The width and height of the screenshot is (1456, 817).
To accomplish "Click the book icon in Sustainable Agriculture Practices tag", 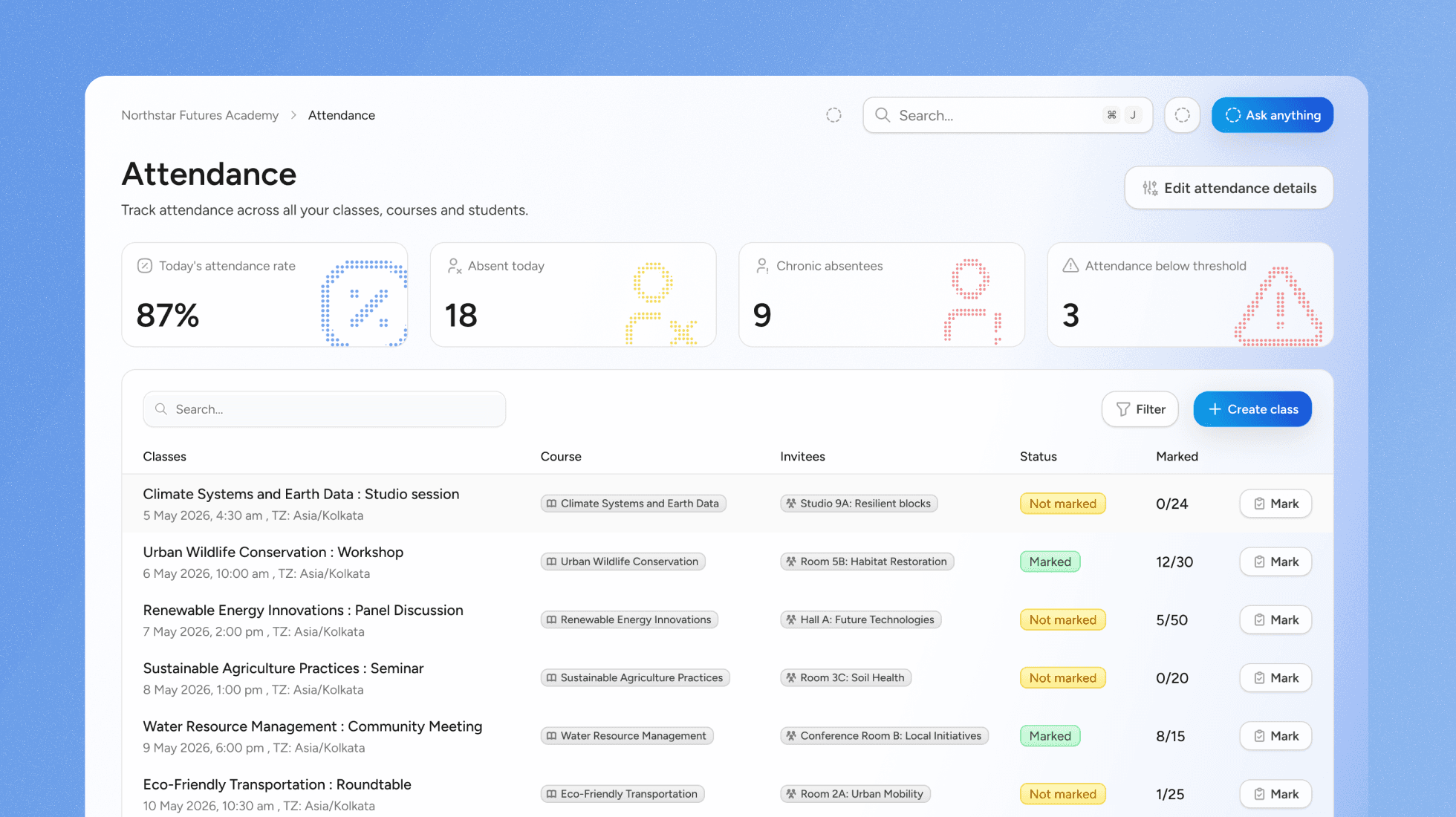I will 551,677.
